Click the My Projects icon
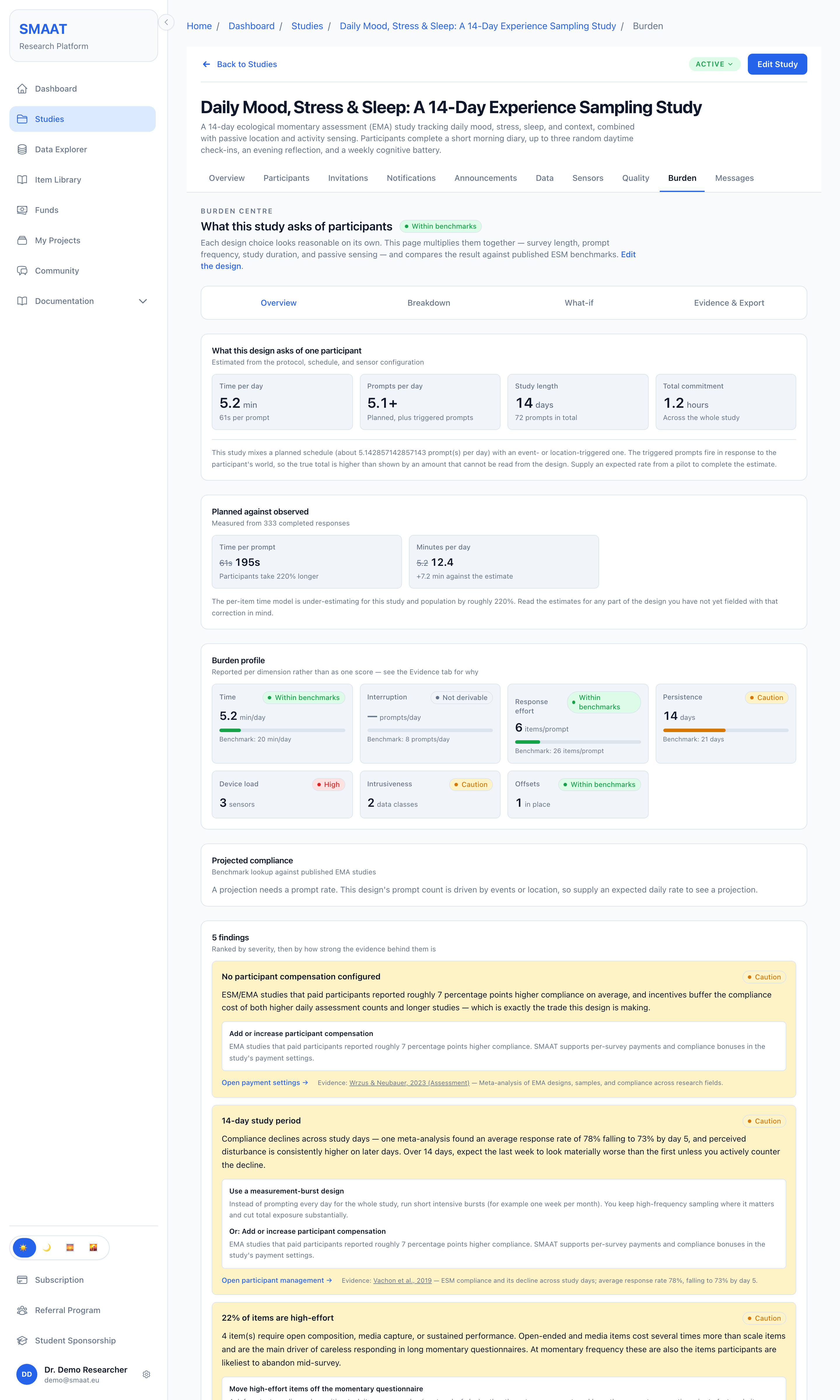The image size is (840, 1400). [22, 241]
